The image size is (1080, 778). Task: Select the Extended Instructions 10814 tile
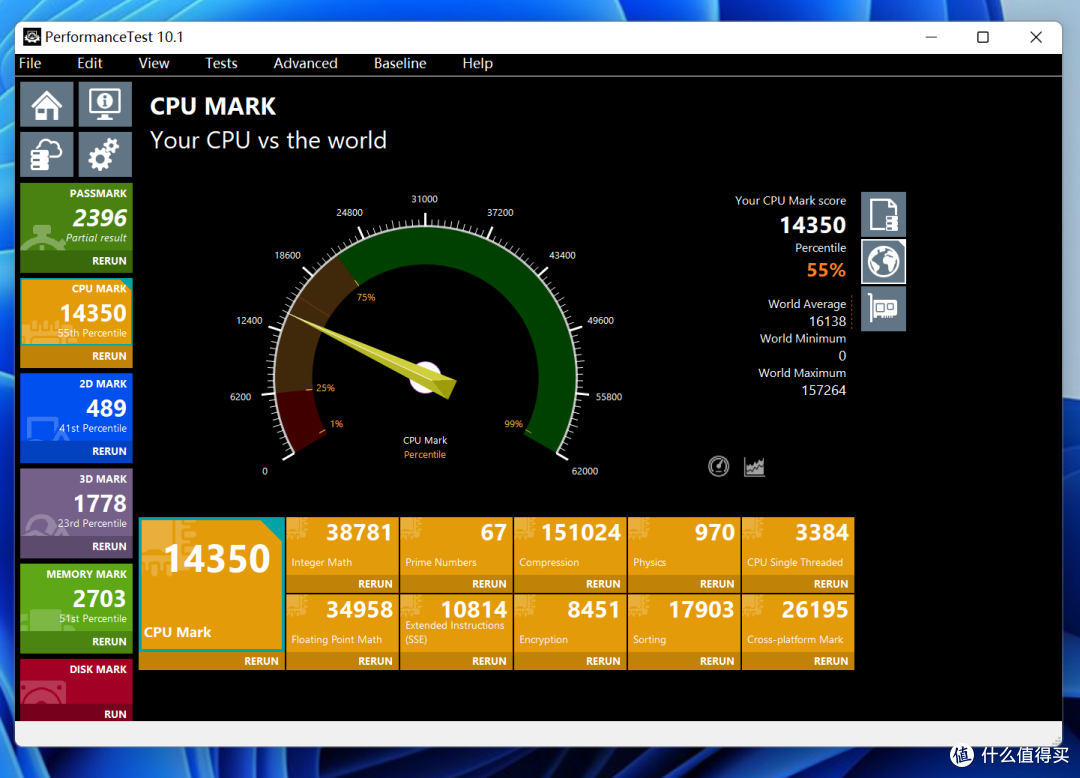coord(457,623)
